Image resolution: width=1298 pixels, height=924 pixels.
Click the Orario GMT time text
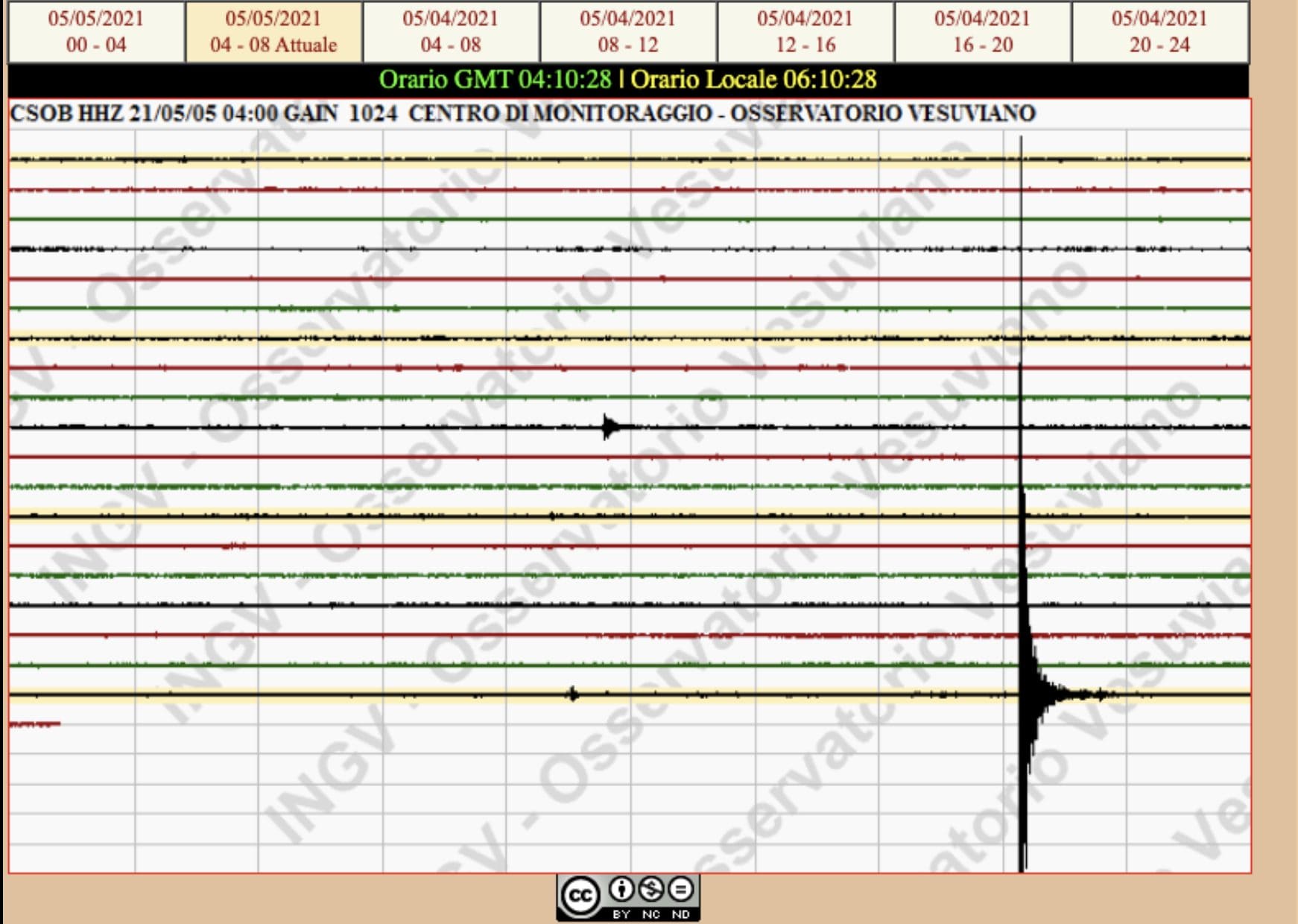[495, 79]
